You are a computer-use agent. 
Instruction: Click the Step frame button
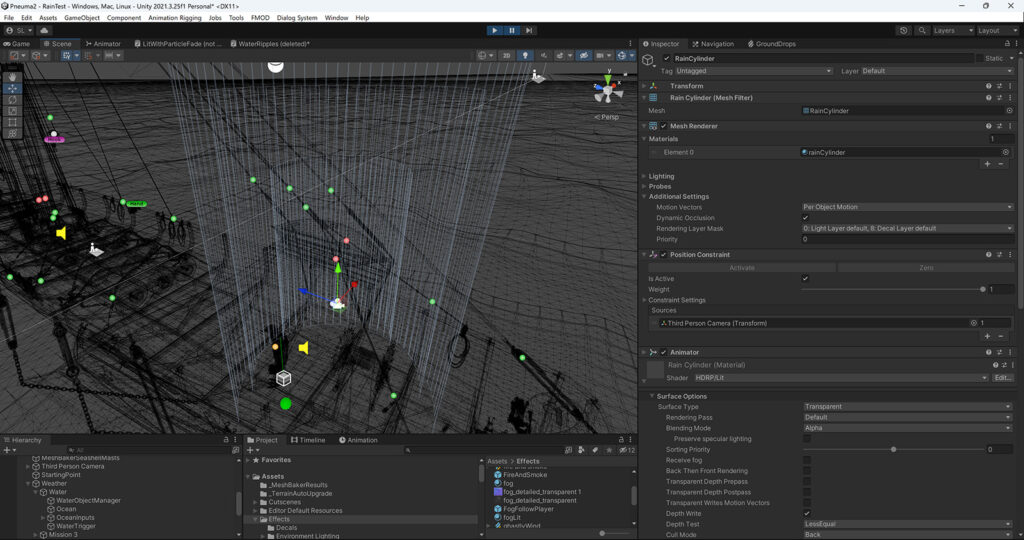pyautogui.click(x=529, y=31)
